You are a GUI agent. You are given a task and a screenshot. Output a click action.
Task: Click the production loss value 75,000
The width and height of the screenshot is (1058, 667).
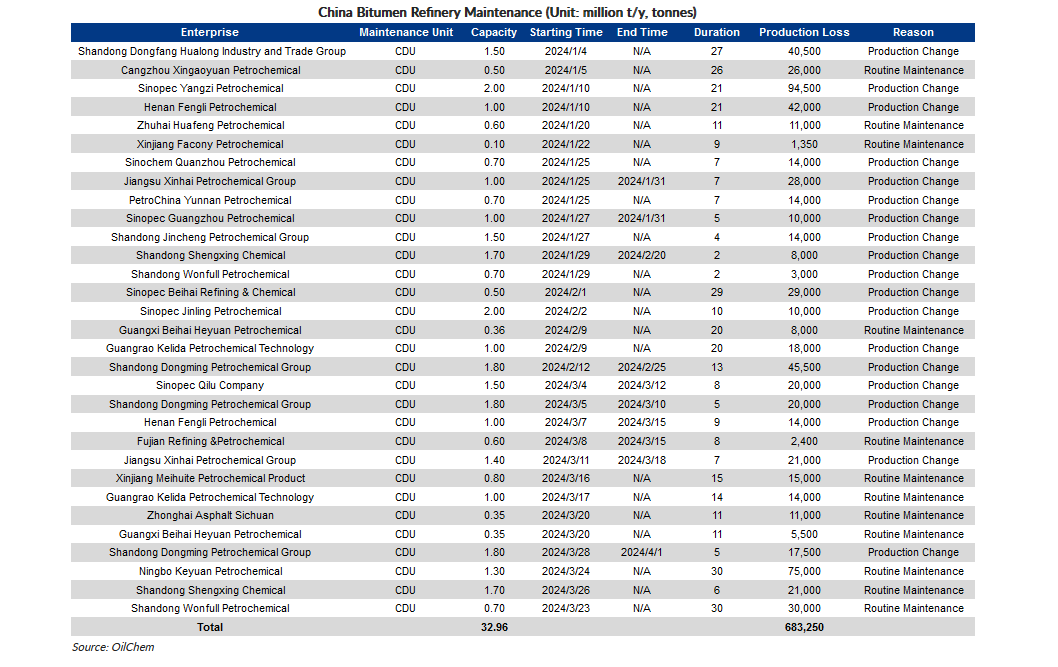coord(804,571)
